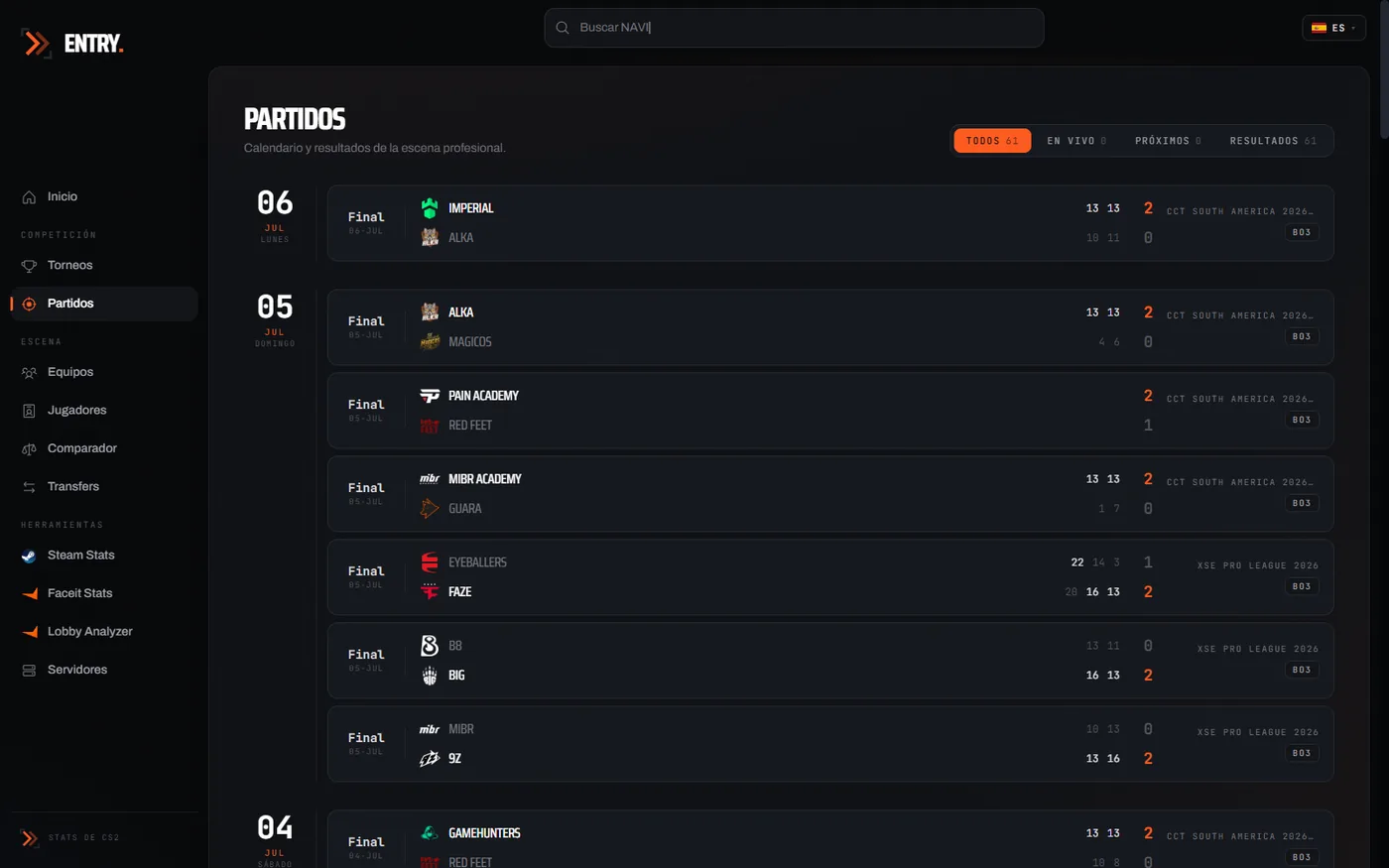Switch to the EN VIVO tab
This screenshot has height=868, width=1389.
tap(1076, 141)
